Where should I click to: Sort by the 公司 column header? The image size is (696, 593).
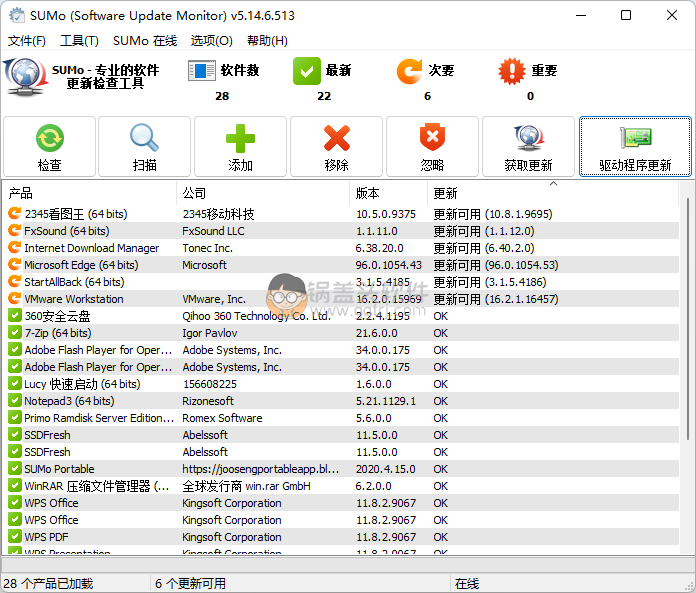[263, 193]
